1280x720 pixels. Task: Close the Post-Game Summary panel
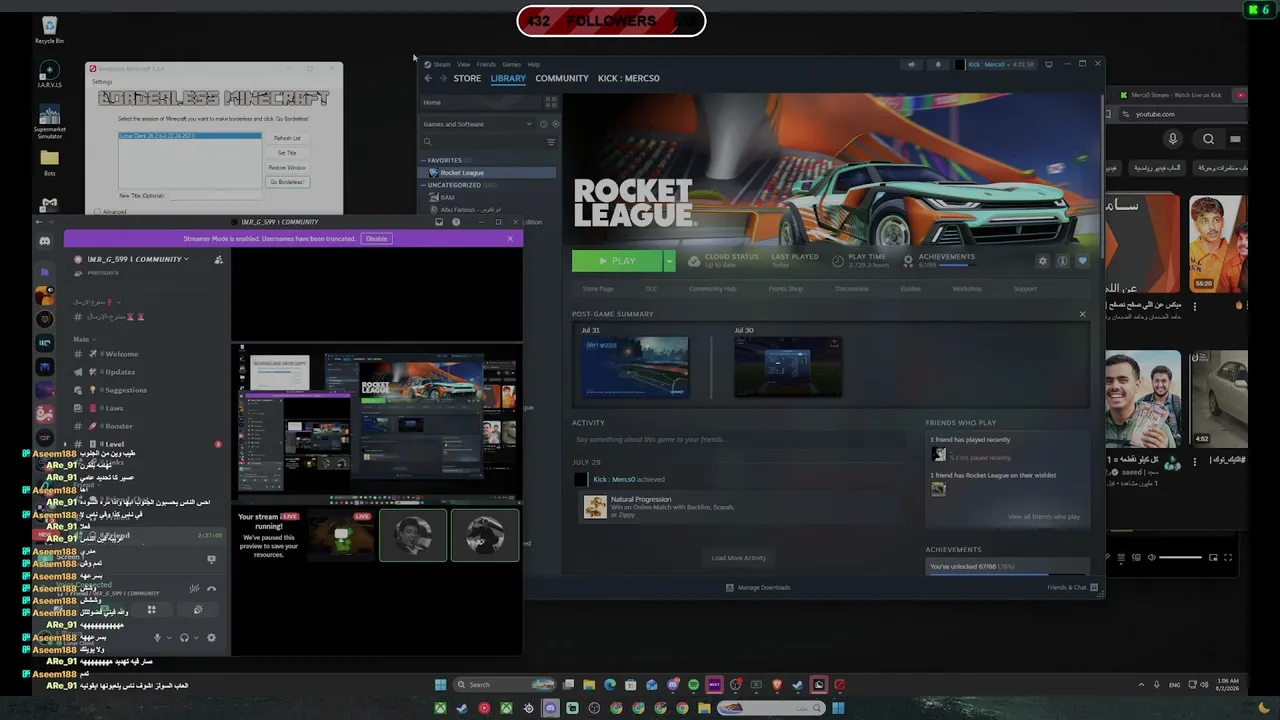pos(1082,314)
